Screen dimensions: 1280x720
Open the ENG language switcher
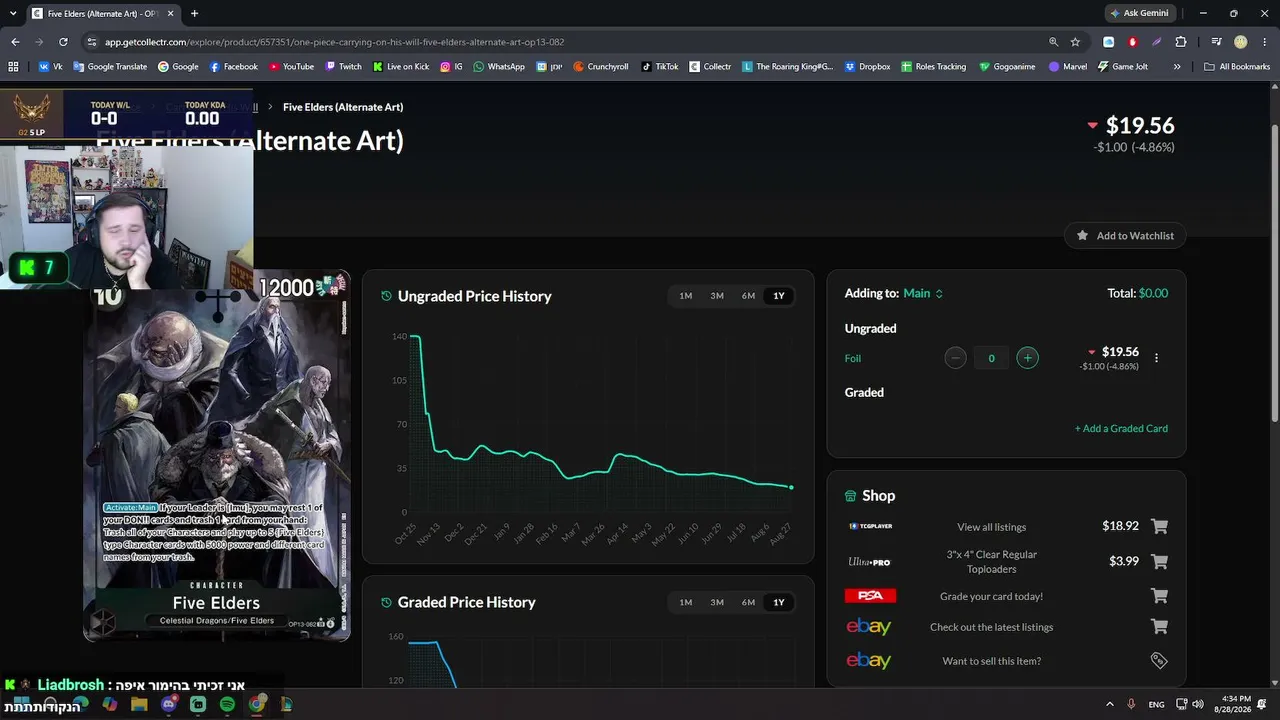pos(1156,704)
